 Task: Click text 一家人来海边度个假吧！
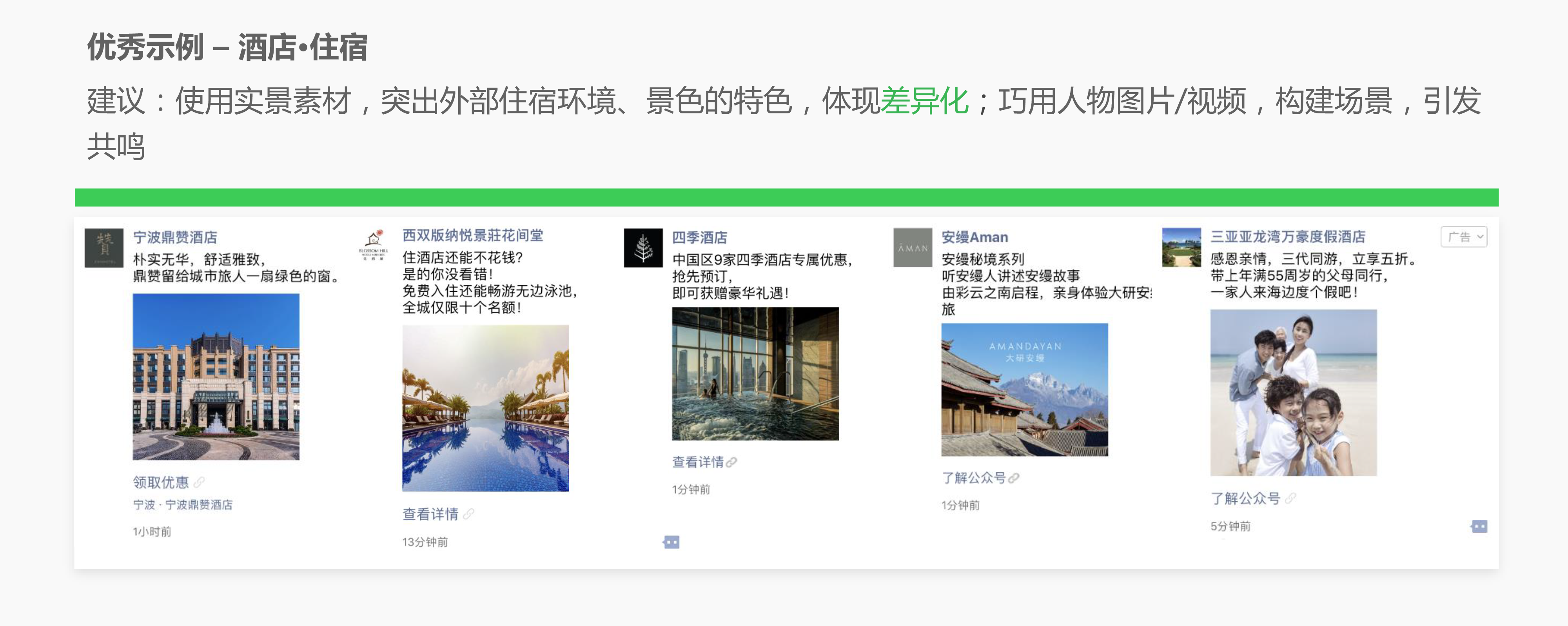click(x=1285, y=292)
